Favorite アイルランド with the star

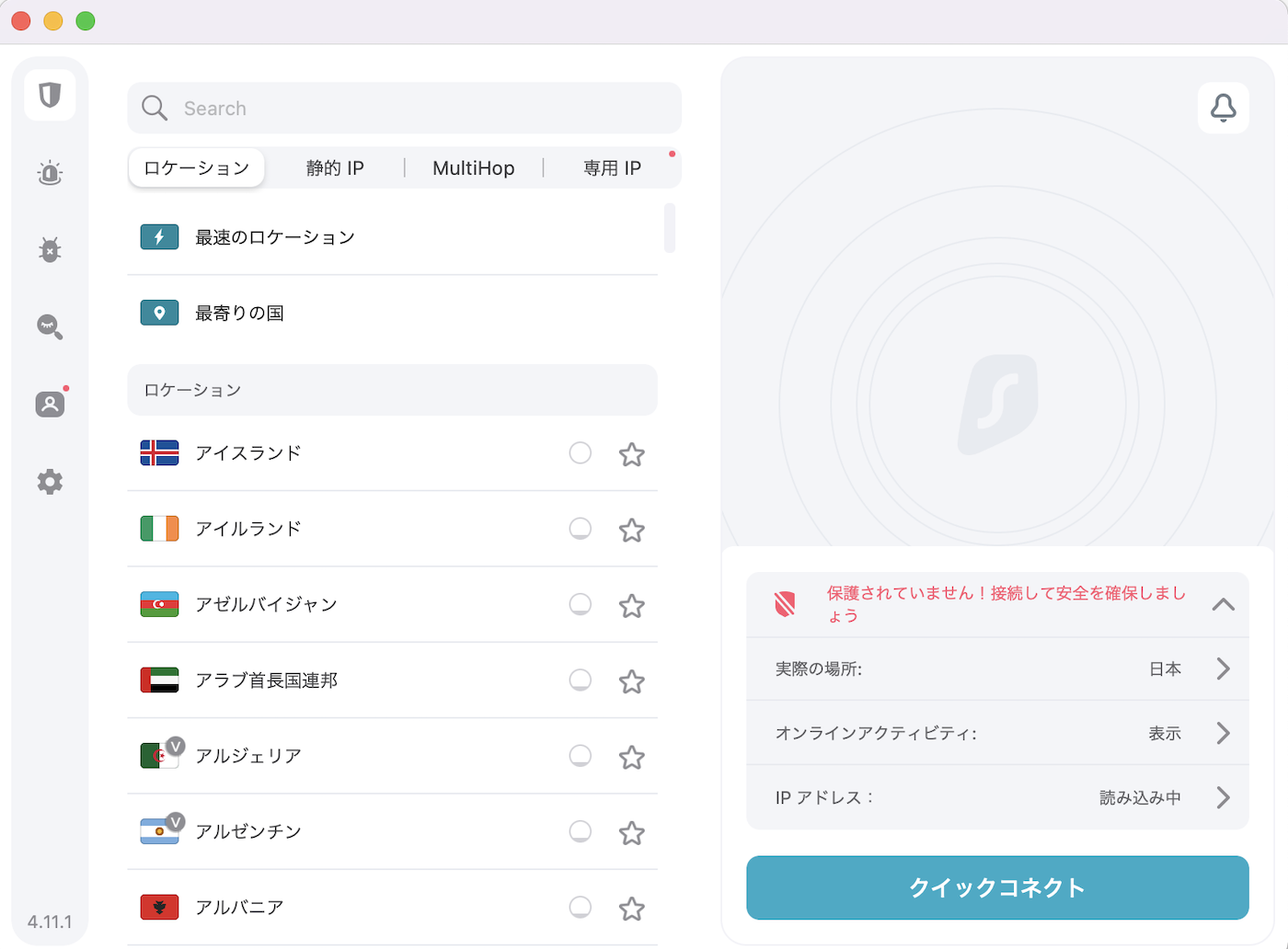[x=631, y=530]
